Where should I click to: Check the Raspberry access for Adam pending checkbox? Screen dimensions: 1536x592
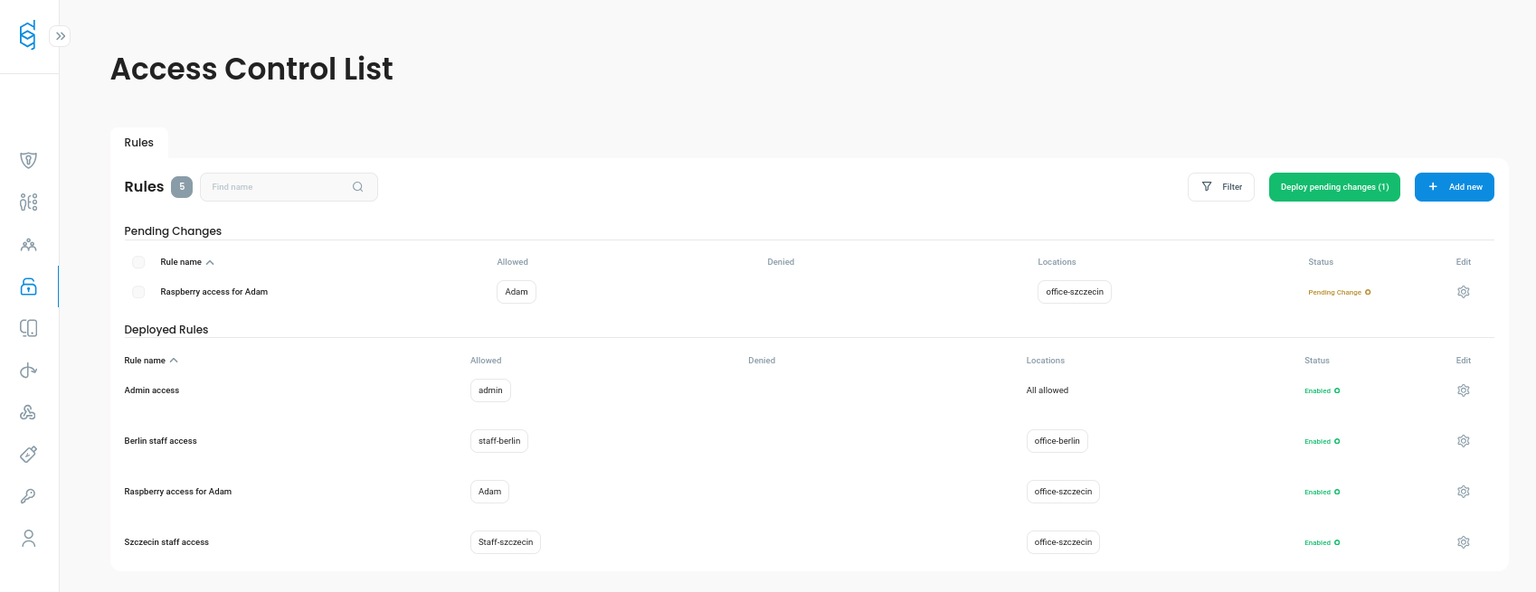point(138,291)
